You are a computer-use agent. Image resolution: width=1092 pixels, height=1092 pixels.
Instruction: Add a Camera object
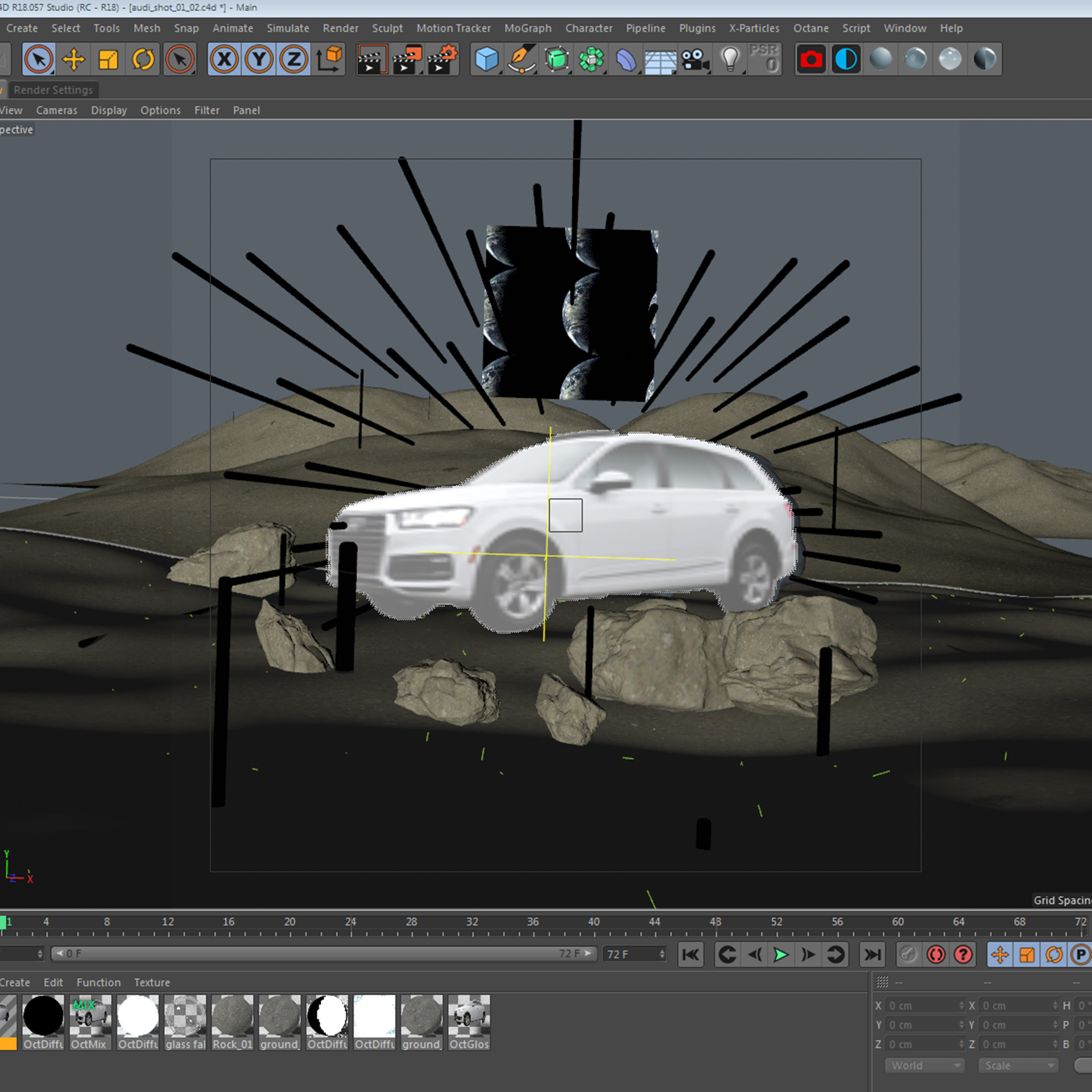tap(696, 59)
